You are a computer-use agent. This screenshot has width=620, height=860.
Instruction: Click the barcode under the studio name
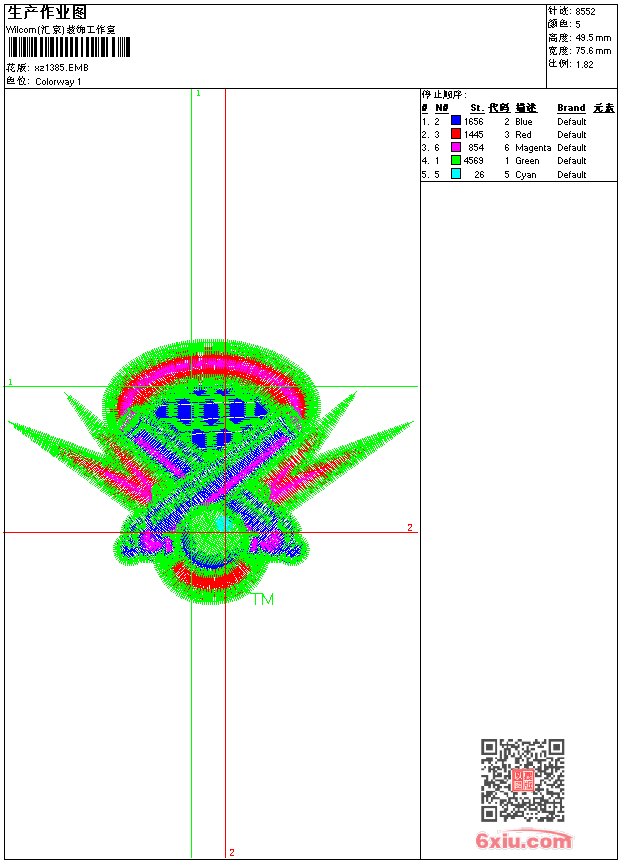(69, 47)
